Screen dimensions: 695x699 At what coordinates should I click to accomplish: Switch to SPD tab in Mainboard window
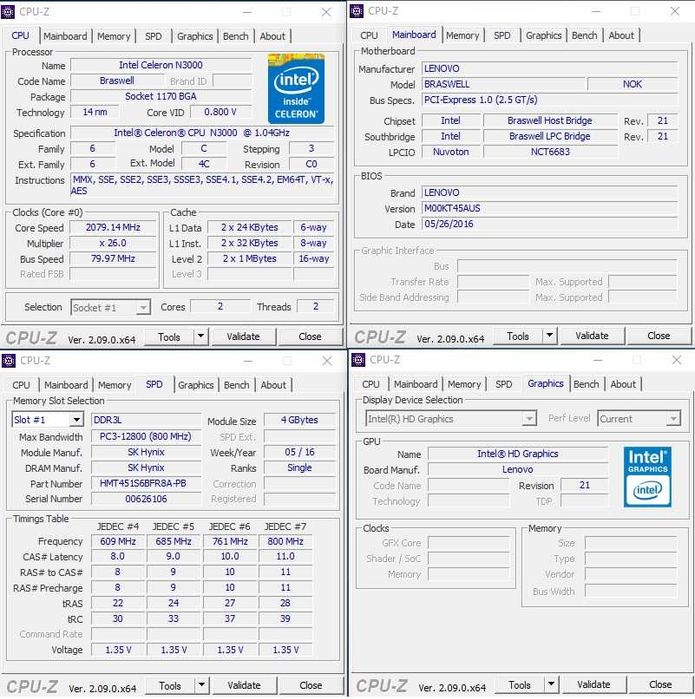(x=502, y=35)
